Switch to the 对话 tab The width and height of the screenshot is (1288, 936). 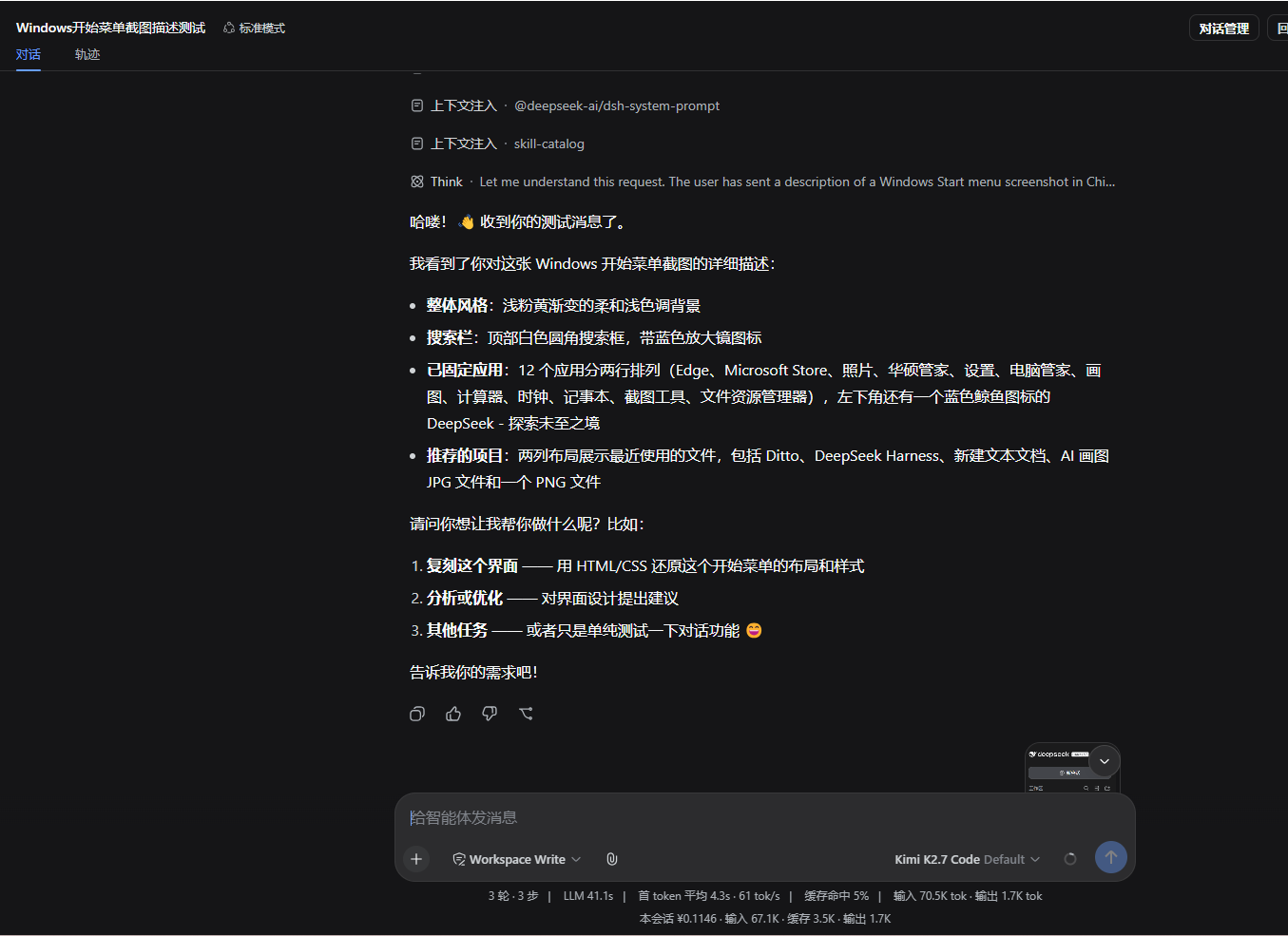coord(29,54)
